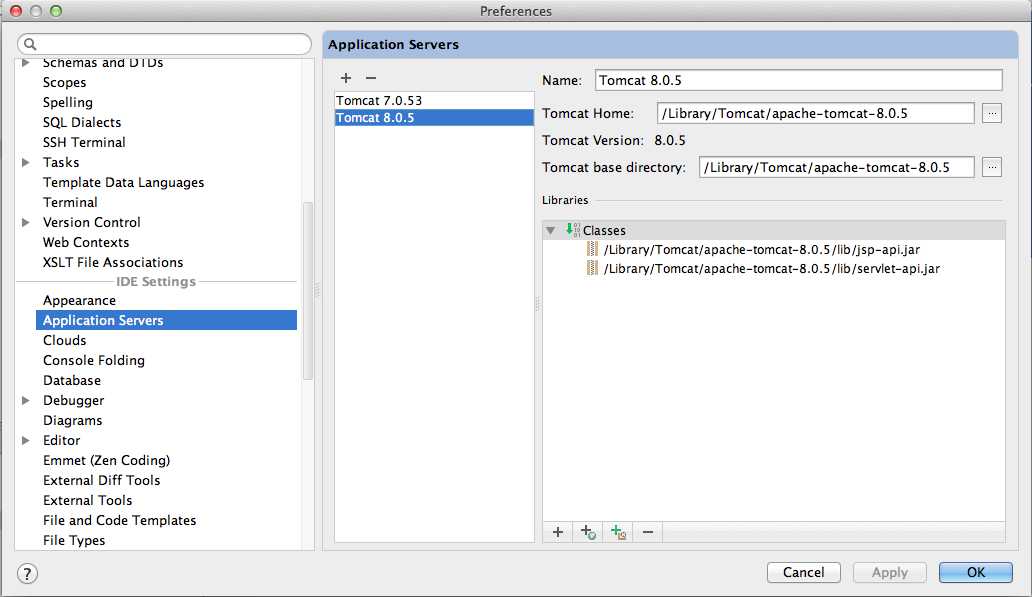The image size is (1032, 597).
Task: Open SQL Dialects settings
Action: tap(82, 122)
